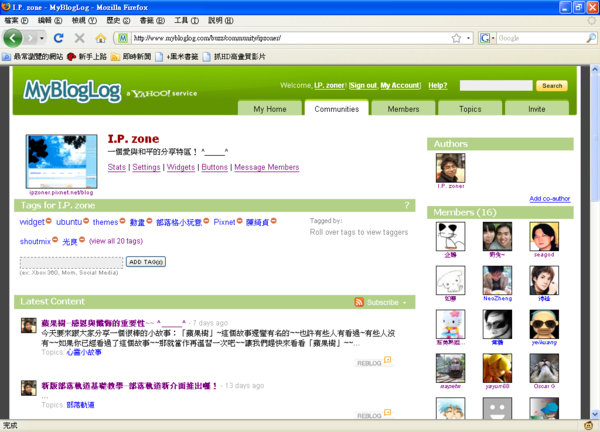Remove the Pixnet tag via red icon
Image resolution: width=600 pixels, height=432 pixels.
point(240,221)
